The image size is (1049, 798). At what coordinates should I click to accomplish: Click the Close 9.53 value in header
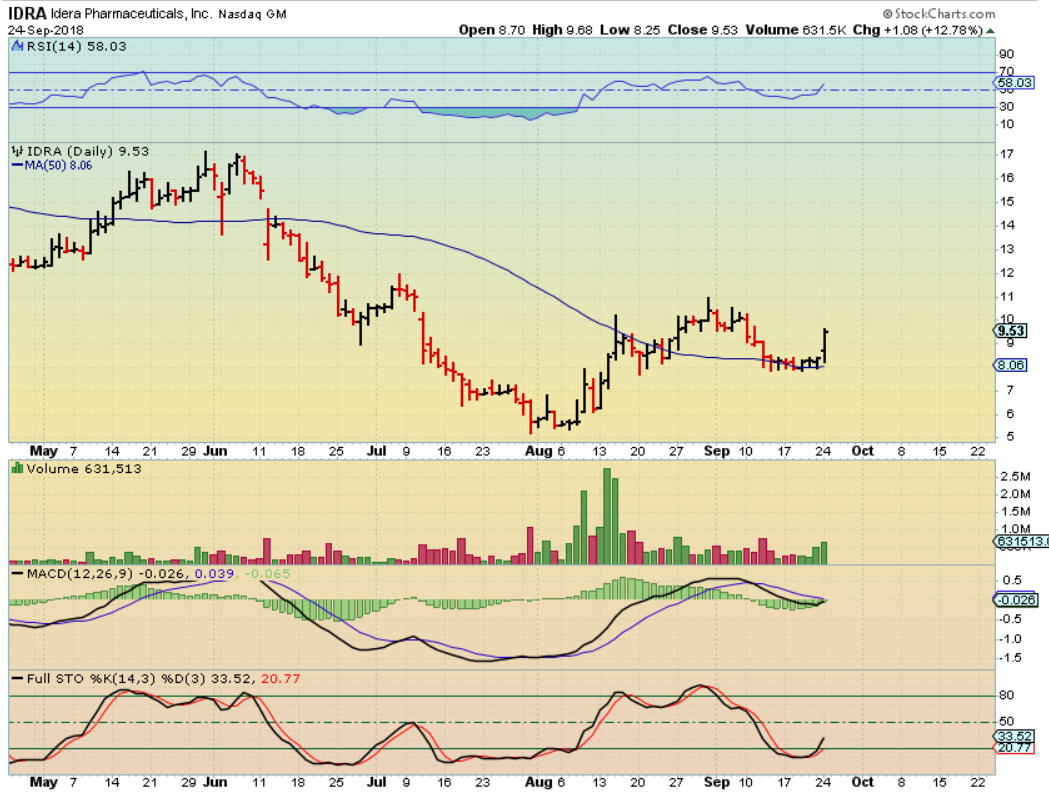click(702, 30)
